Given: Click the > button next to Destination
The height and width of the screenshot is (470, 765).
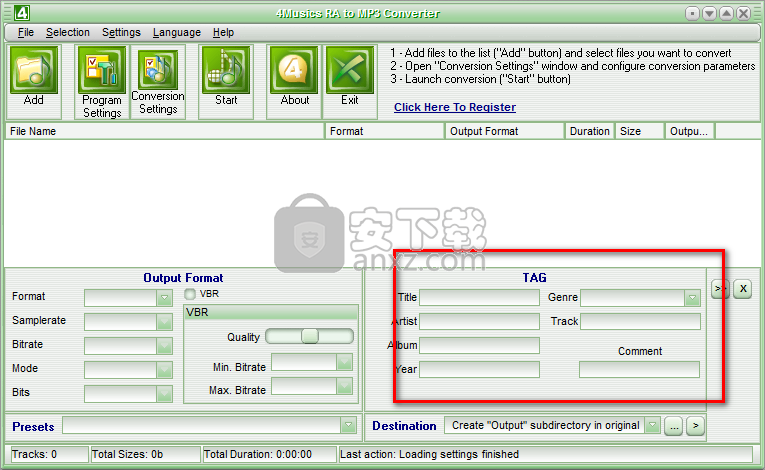Looking at the screenshot, I should click(x=696, y=426).
